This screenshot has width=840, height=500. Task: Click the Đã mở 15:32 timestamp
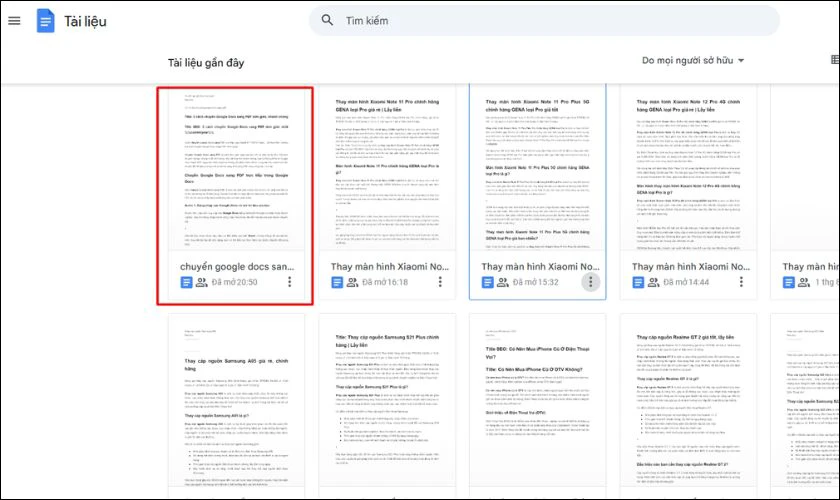click(535, 282)
